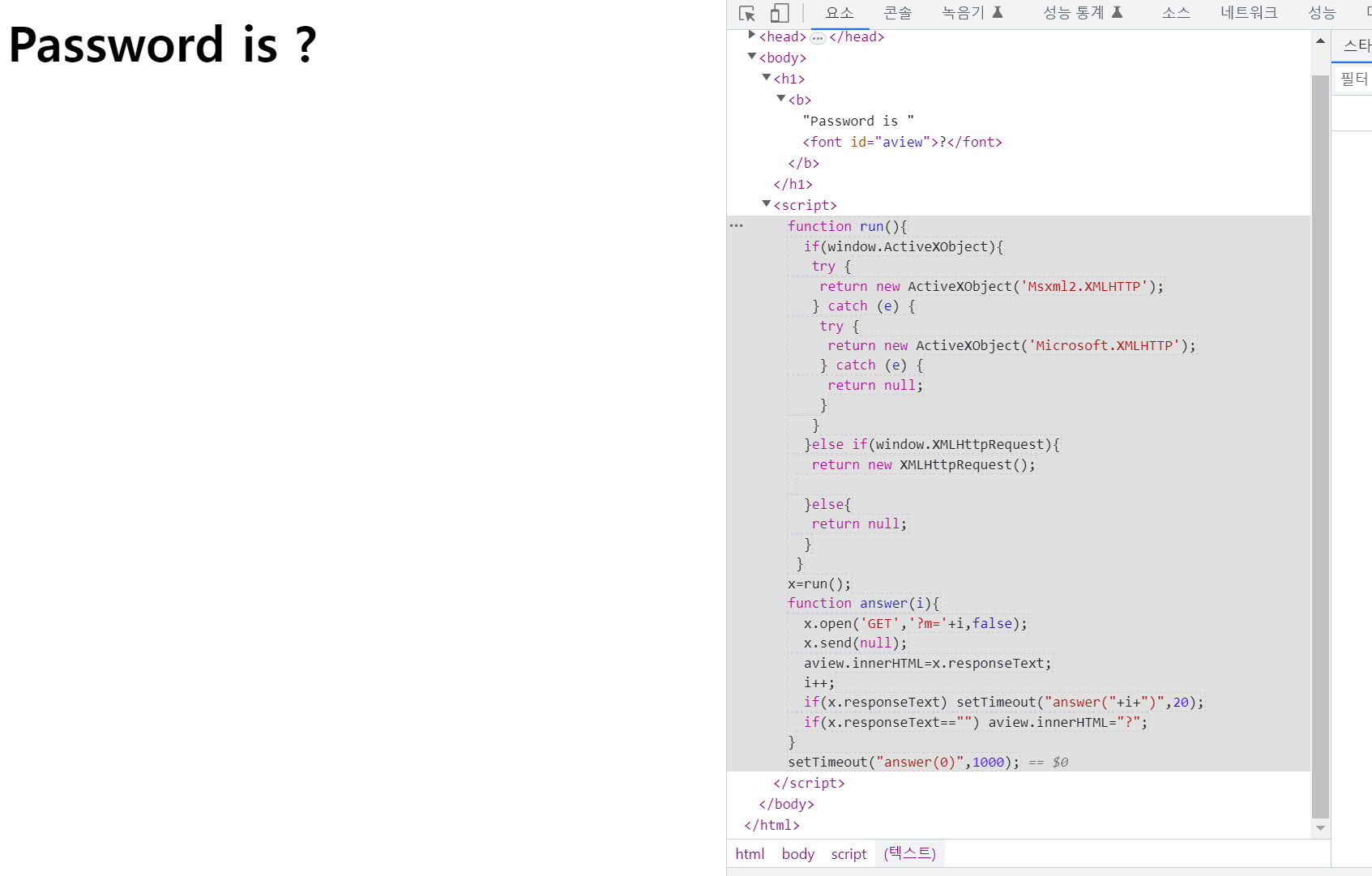The image size is (1372, 876).
Task: Toggle the device toolbar icon
Action: 779,13
